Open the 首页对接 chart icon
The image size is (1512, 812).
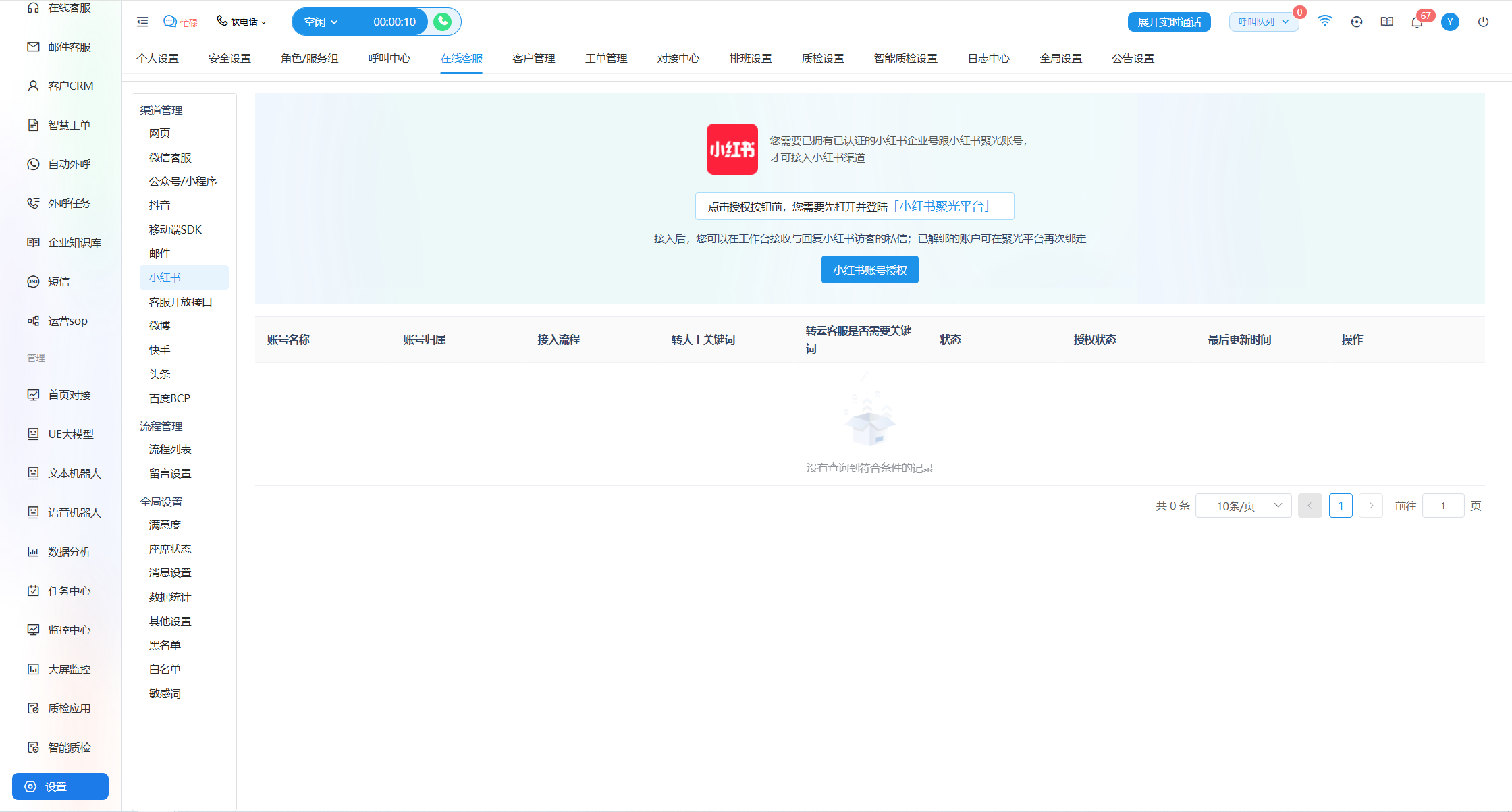pos(33,396)
